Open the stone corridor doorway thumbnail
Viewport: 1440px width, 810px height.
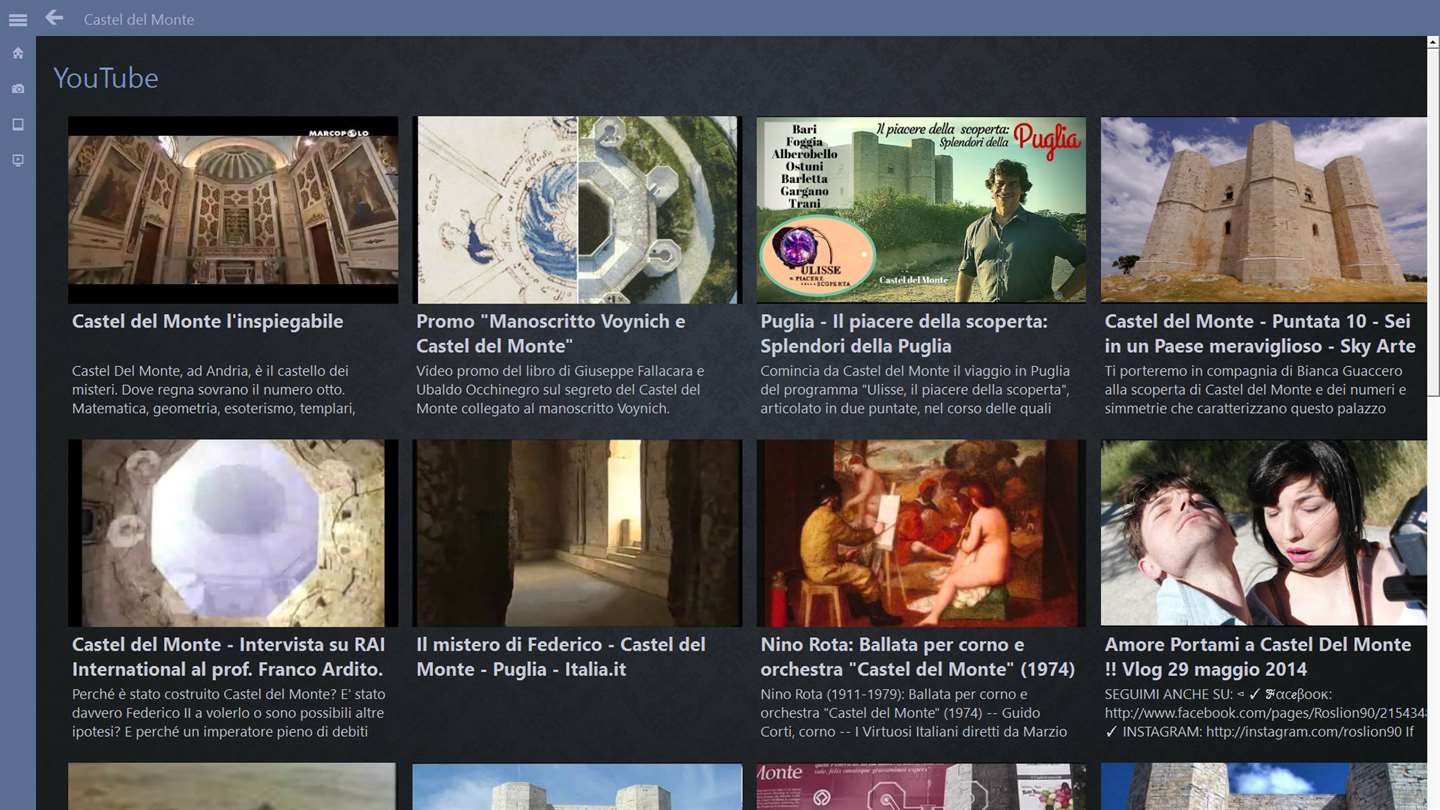click(577, 533)
